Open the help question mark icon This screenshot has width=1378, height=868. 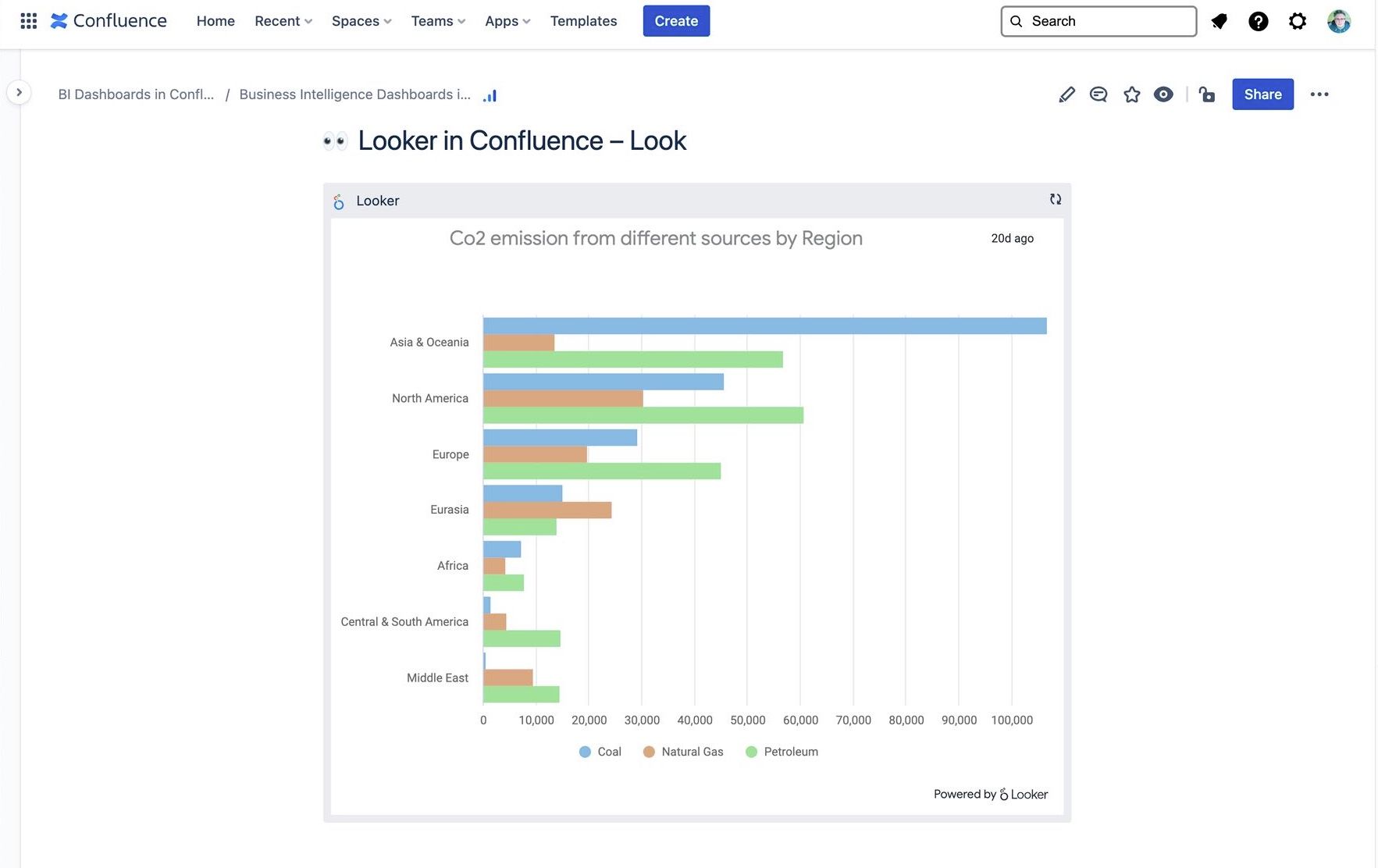pos(1258,21)
